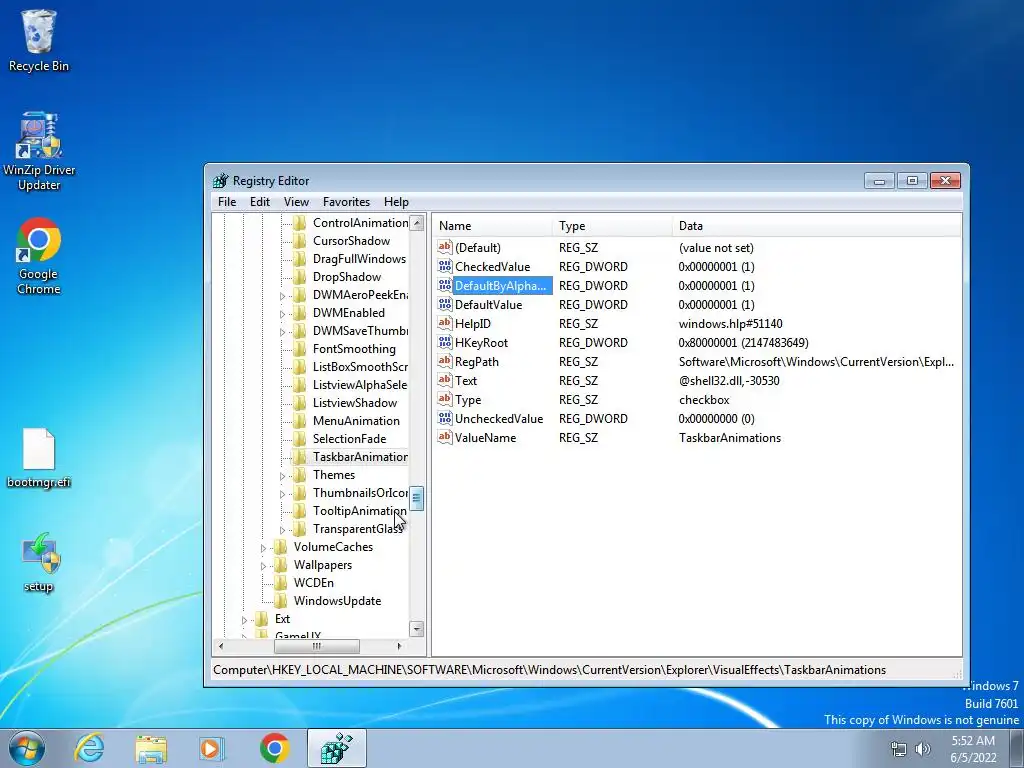Click the network tray icon
Image resolution: width=1024 pixels, height=768 pixels.
(x=899, y=749)
